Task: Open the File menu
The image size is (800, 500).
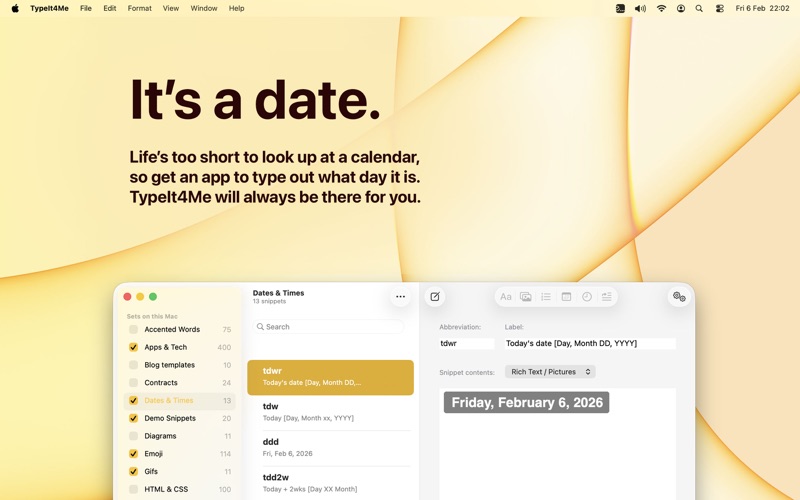Action: point(86,8)
